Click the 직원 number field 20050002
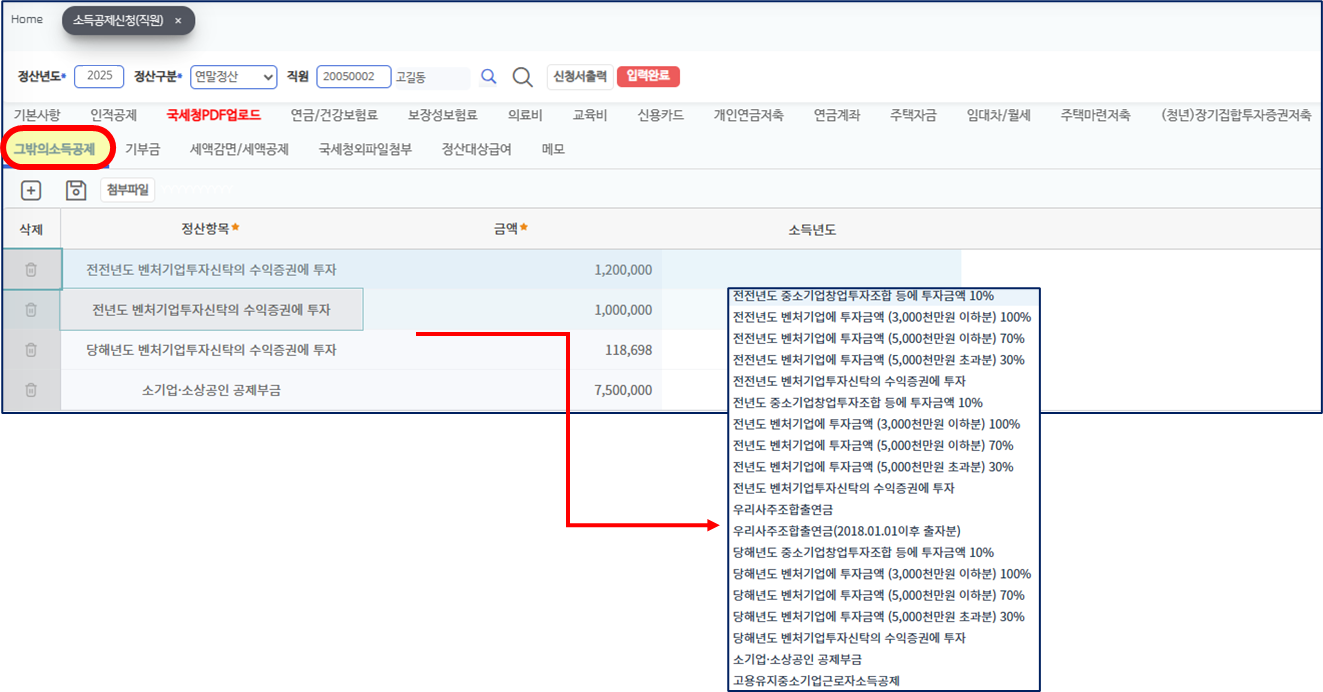The height and width of the screenshot is (692, 1323). click(x=353, y=77)
